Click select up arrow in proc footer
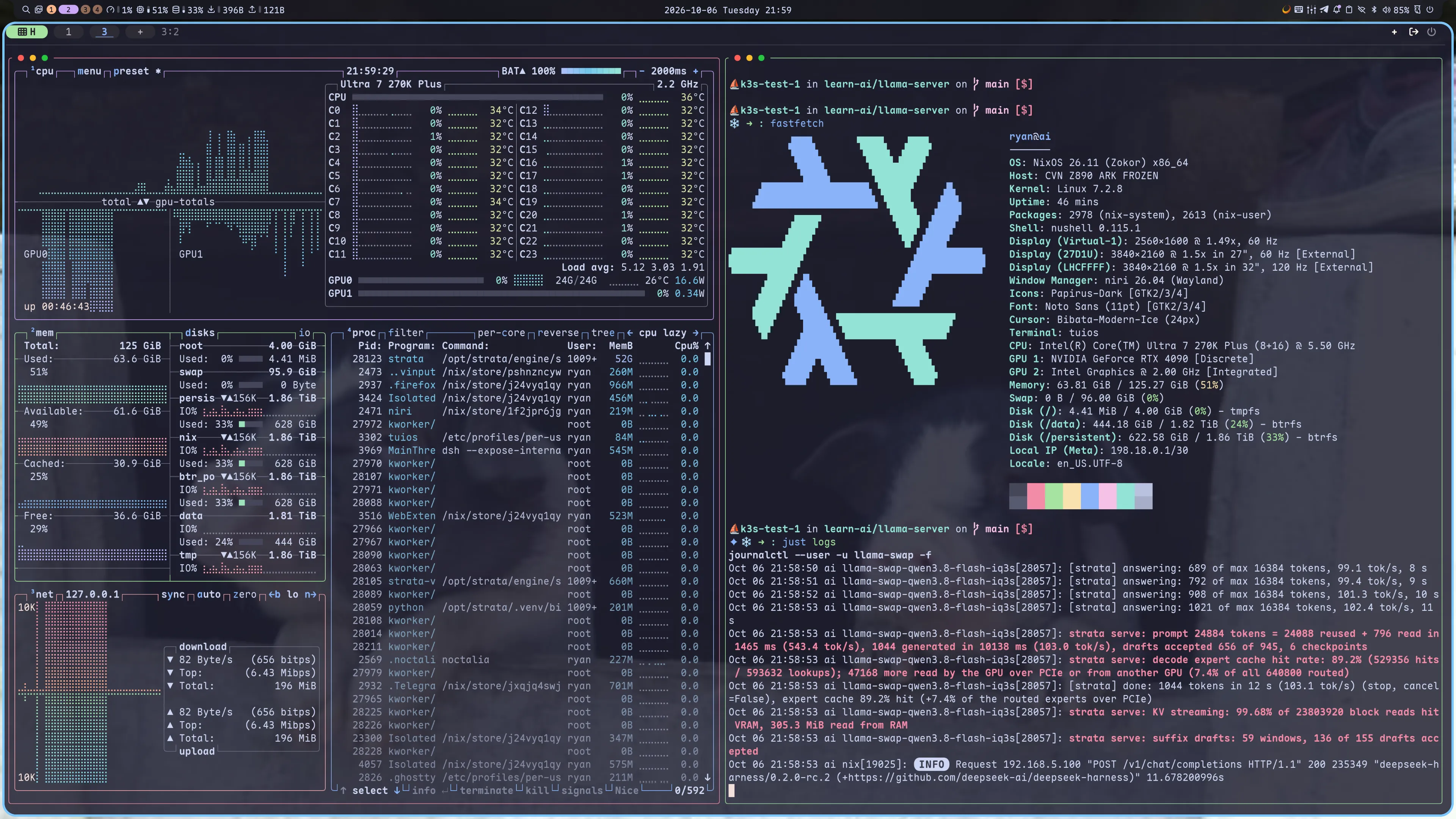 (x=343, y=791)
